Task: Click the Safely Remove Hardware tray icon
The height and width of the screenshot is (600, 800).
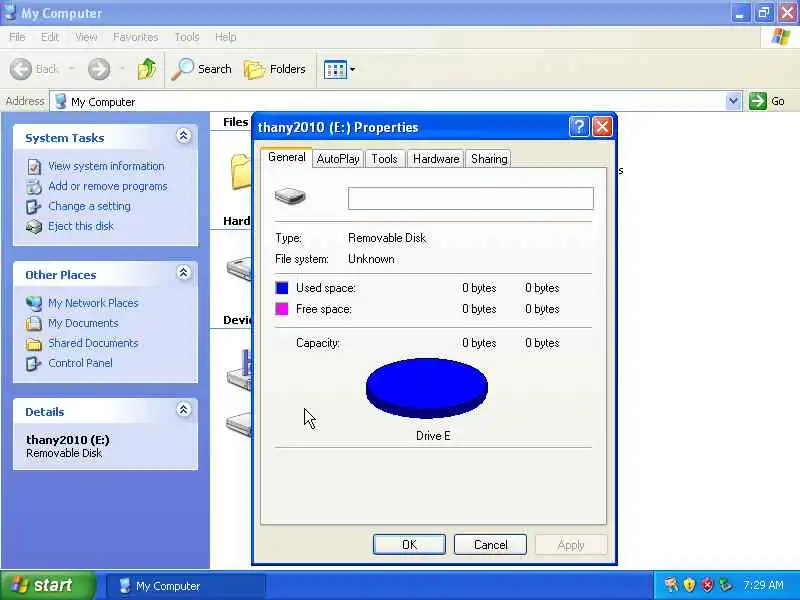Action: [725, 585]
